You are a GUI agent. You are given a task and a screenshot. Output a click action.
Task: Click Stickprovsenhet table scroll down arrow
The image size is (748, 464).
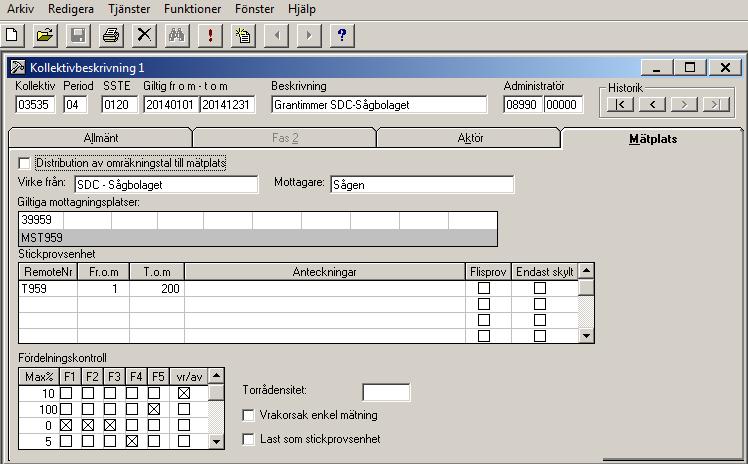pos(586,336)
